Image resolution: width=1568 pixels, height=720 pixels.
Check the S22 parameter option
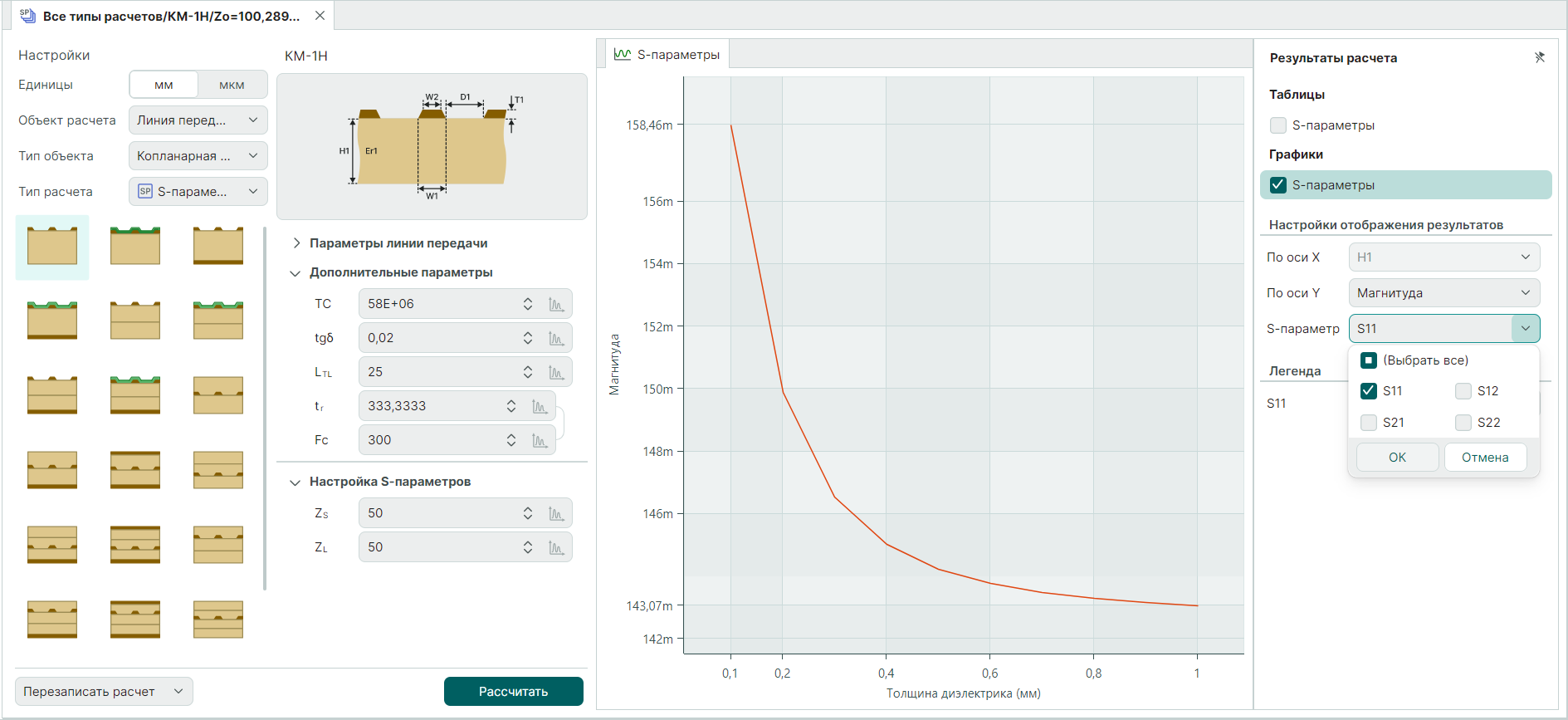pyautogui.click(x=1463, y=423)
